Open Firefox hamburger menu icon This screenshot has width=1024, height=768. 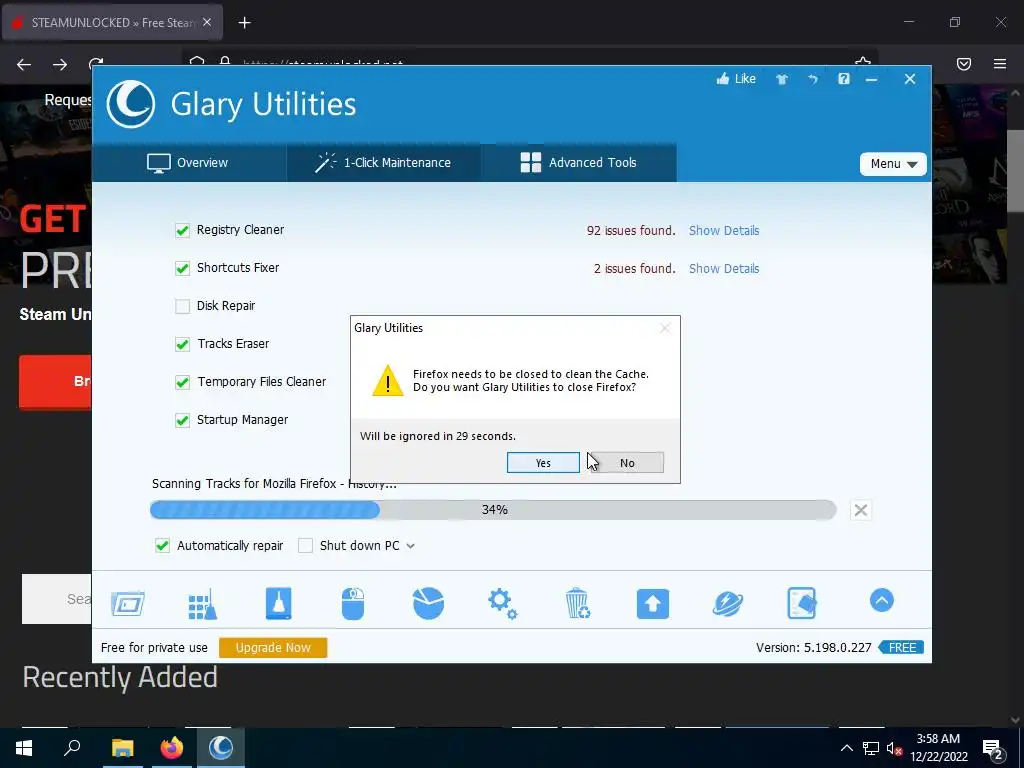tap(1000, 64)
